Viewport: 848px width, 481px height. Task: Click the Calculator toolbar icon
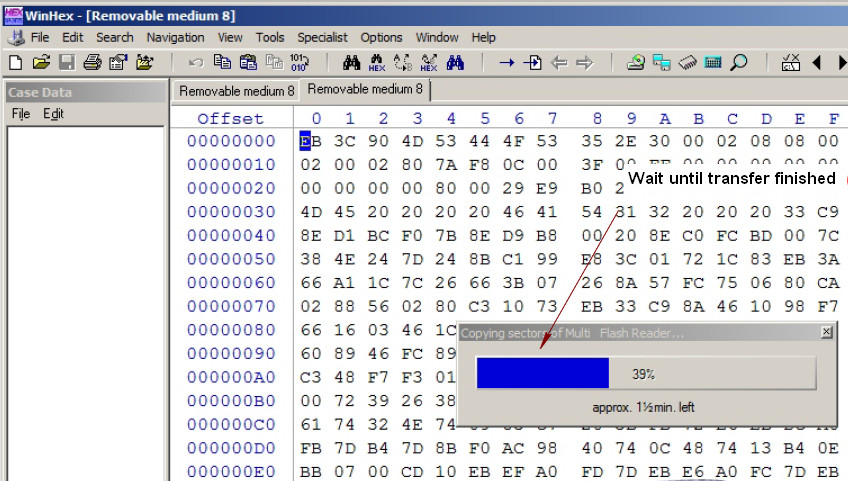[x=713, y=63]
